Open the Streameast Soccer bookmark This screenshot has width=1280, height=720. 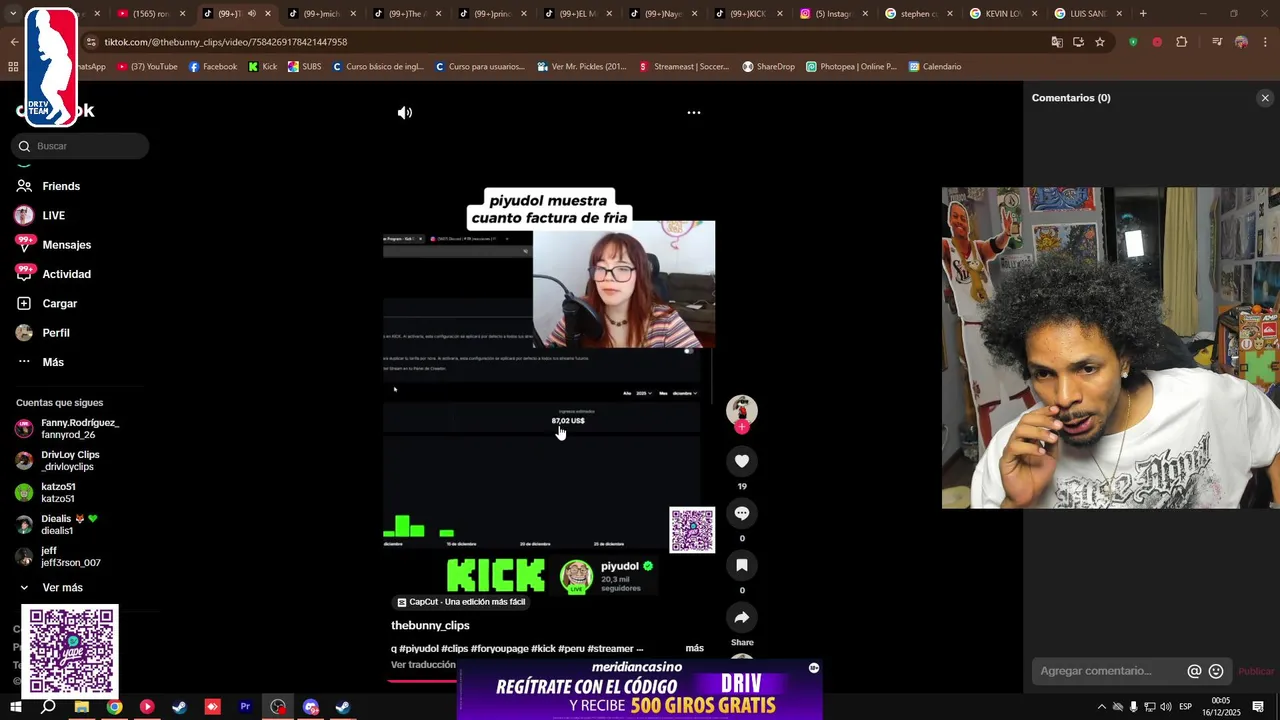coord(684,67)
